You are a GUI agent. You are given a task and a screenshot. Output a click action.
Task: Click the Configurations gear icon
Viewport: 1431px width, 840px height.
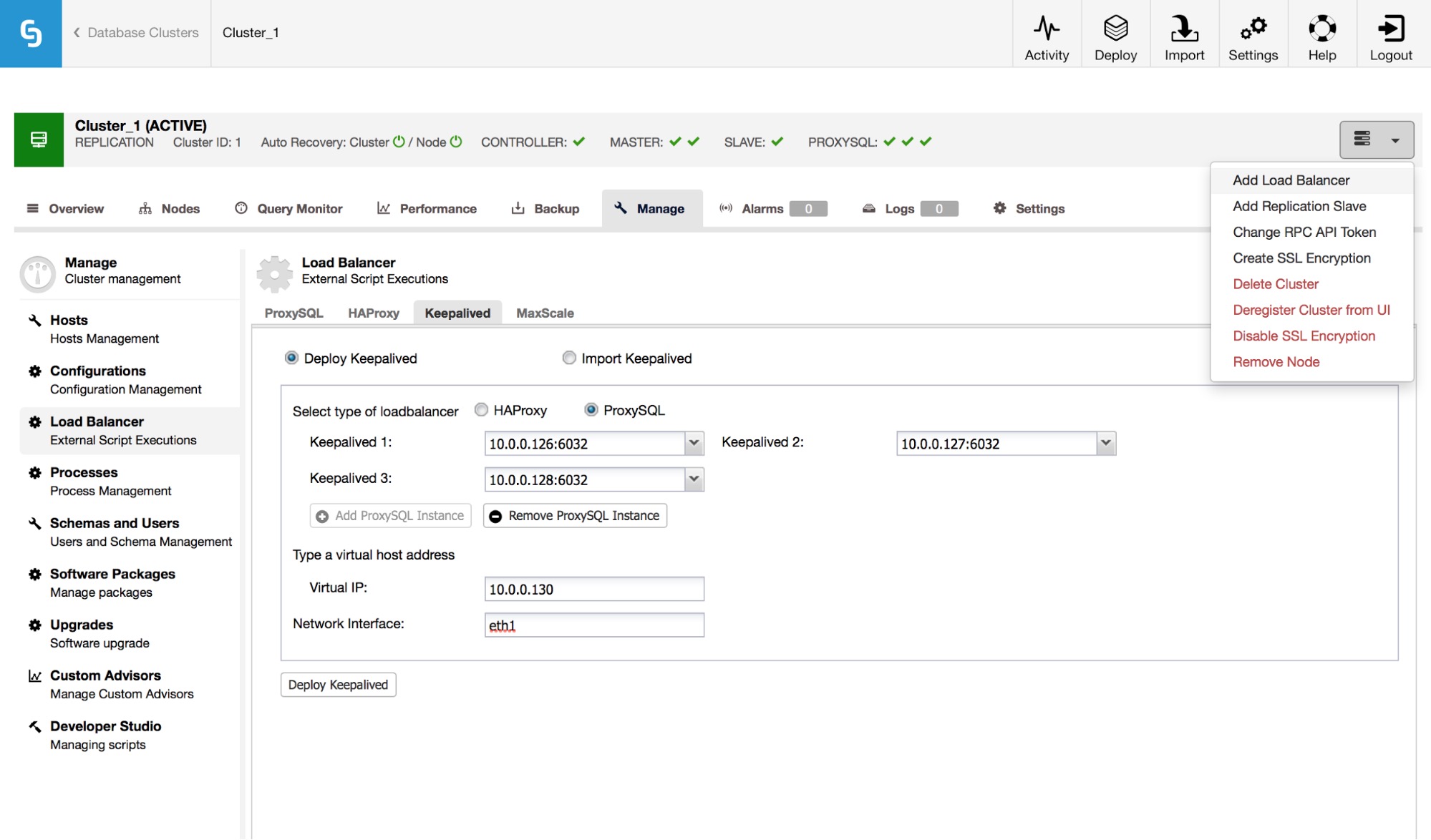(x=34, y=371)
